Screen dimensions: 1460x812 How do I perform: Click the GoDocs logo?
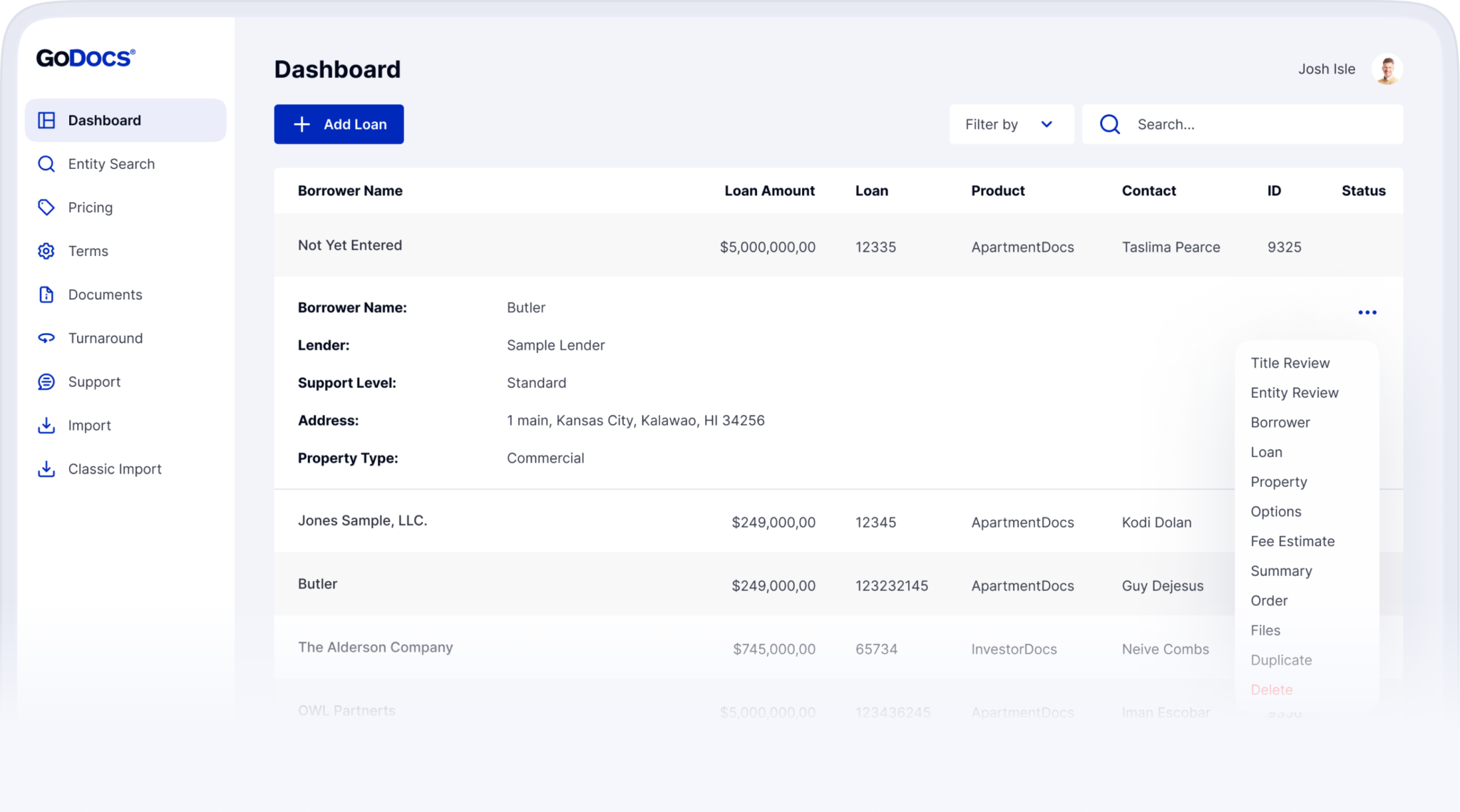(x=85, y=57)
